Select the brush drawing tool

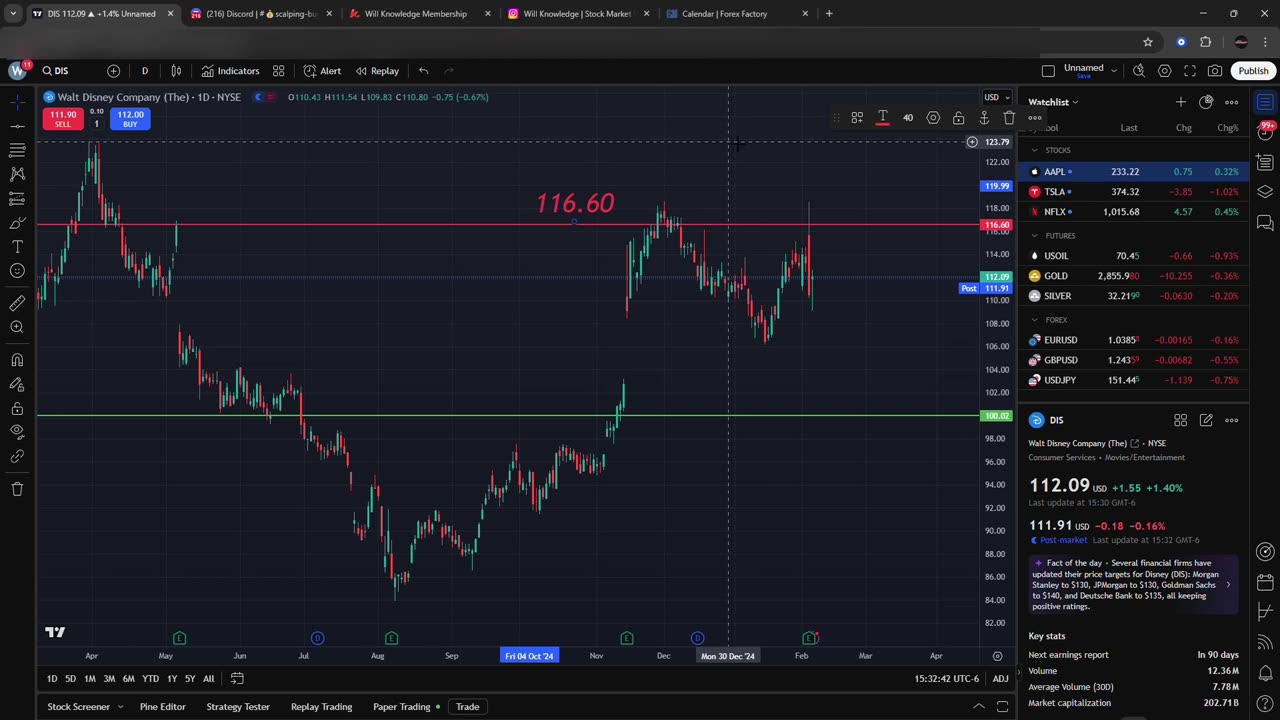click(x=17, y=222)
